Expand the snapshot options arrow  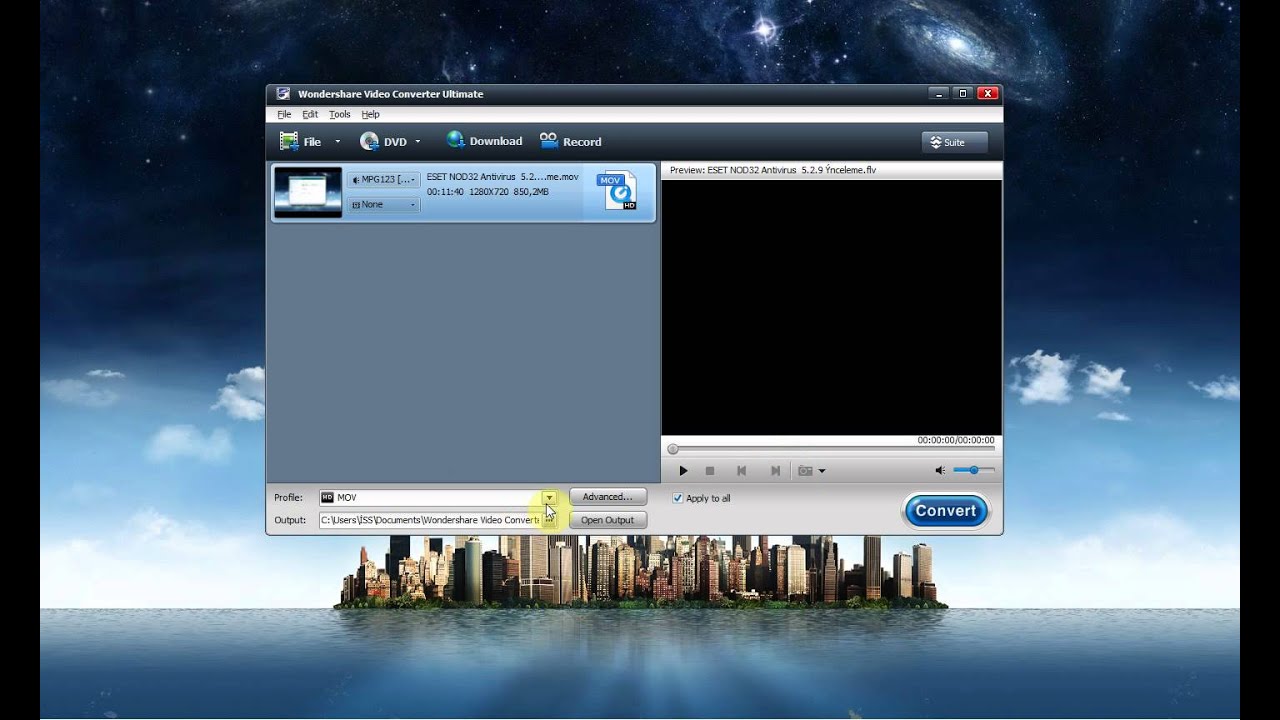point(822,471)
